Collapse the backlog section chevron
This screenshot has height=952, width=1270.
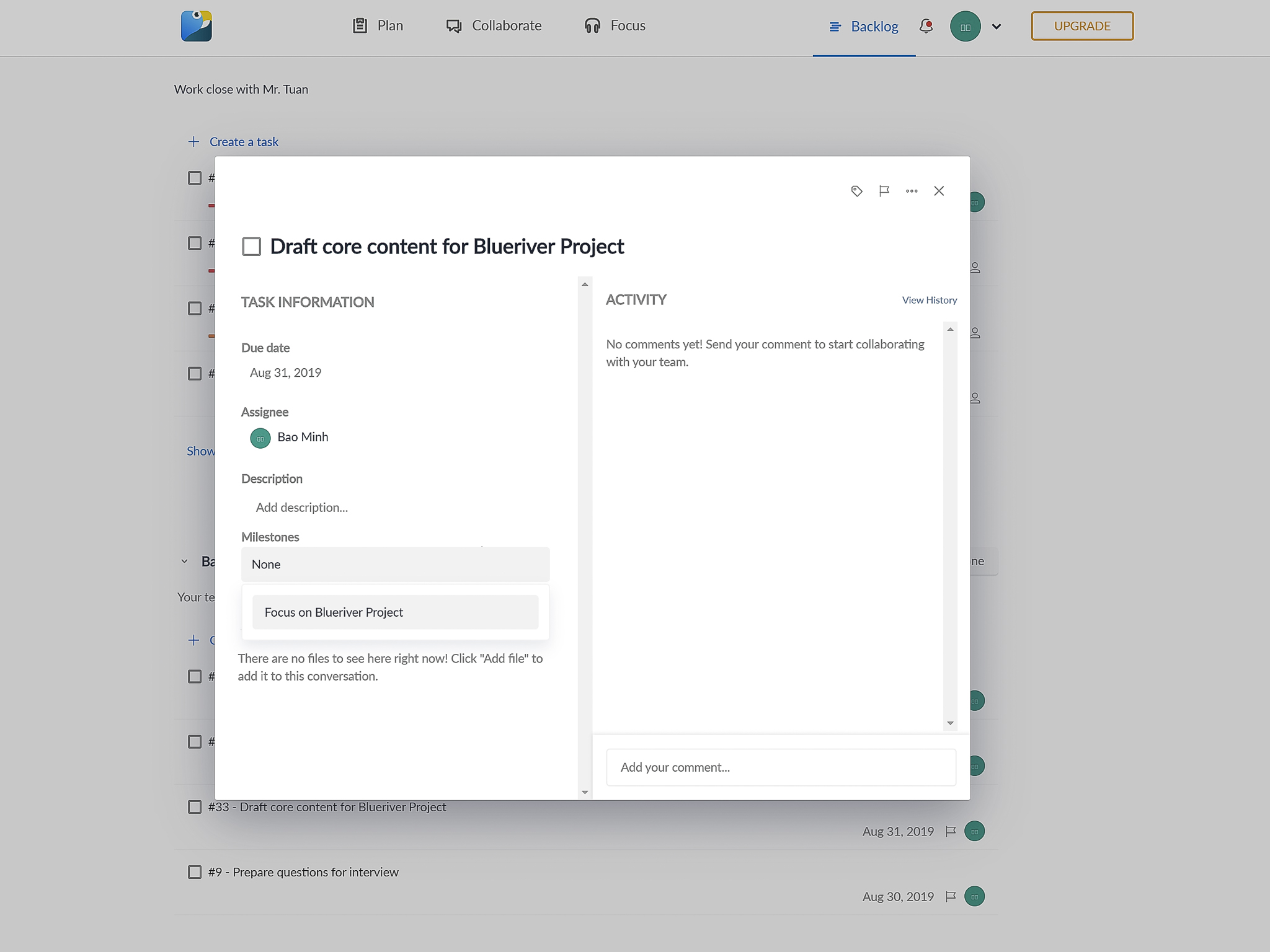(184, 562)
